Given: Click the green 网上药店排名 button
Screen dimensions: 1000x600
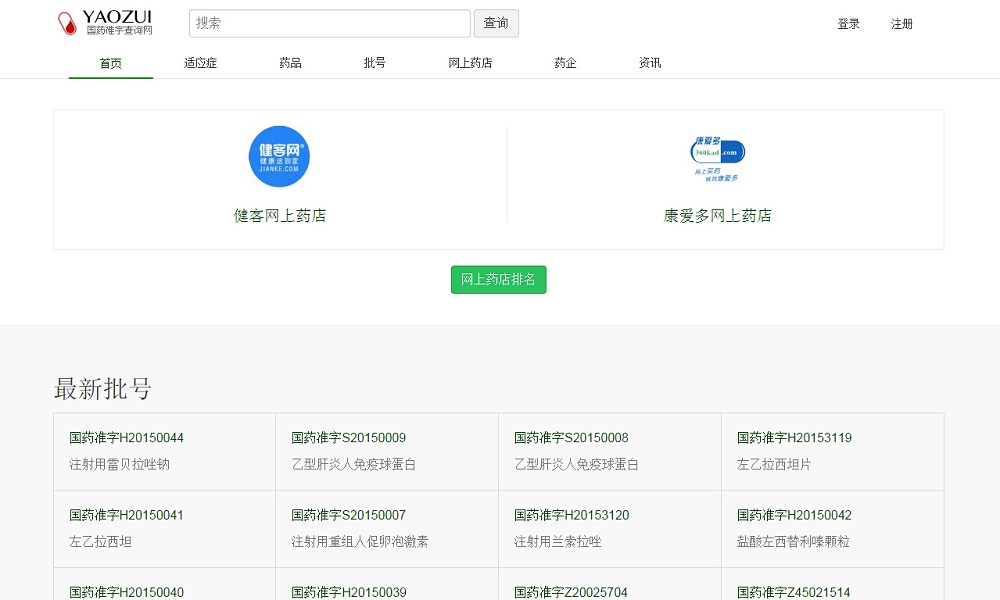Looking at the screenshot, I should click(498, 280).
